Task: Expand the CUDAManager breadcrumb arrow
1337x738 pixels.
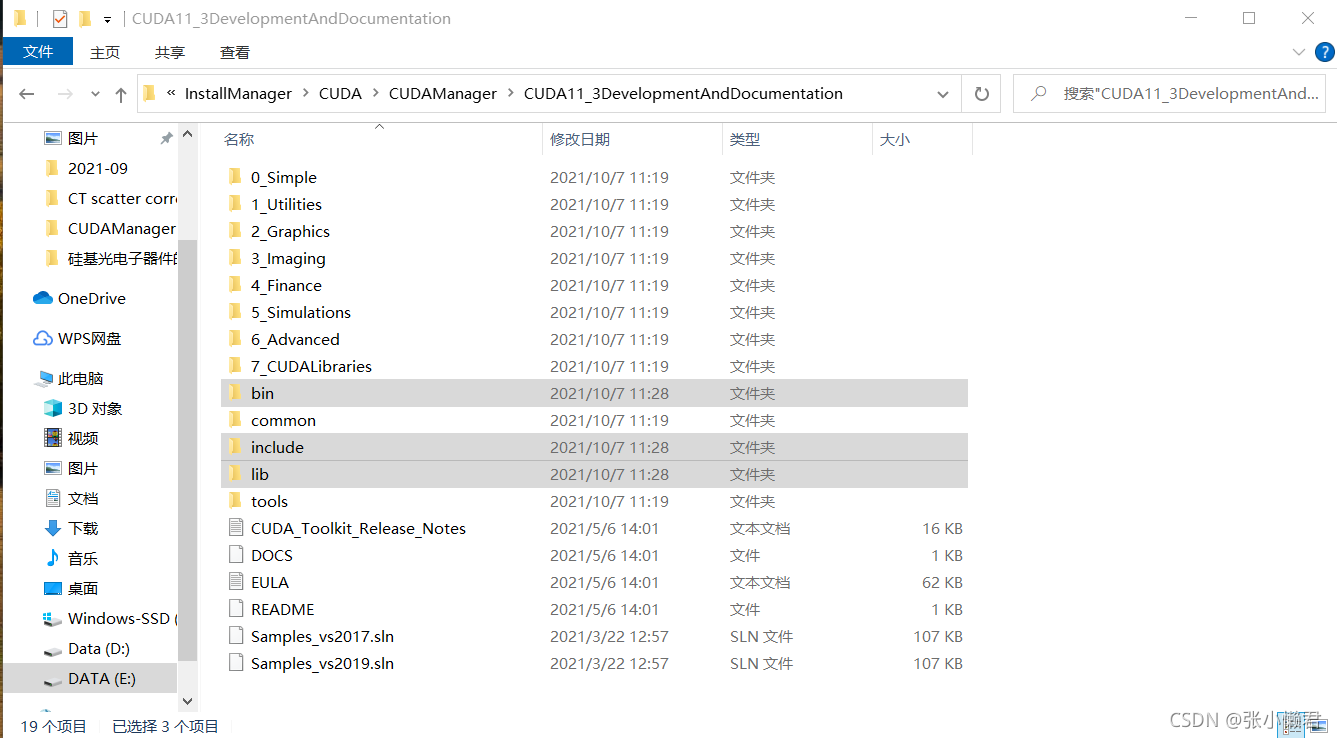Action: point(510,93)
